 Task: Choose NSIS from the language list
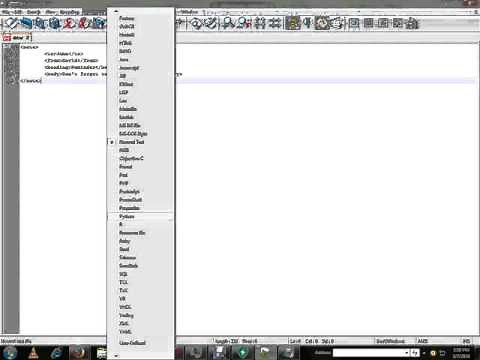[x=140, y=150]
